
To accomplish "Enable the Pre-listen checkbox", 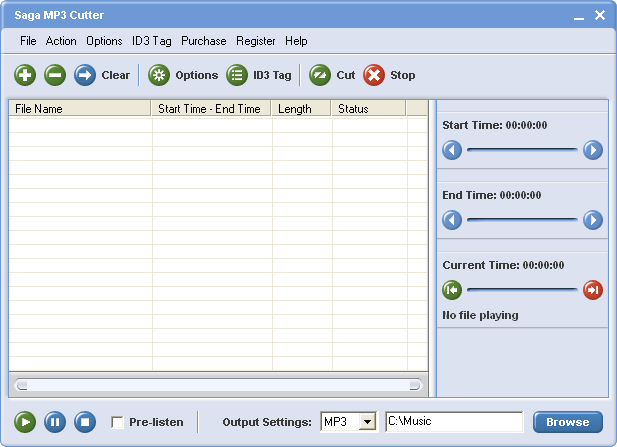I will (x=118, y=422).
